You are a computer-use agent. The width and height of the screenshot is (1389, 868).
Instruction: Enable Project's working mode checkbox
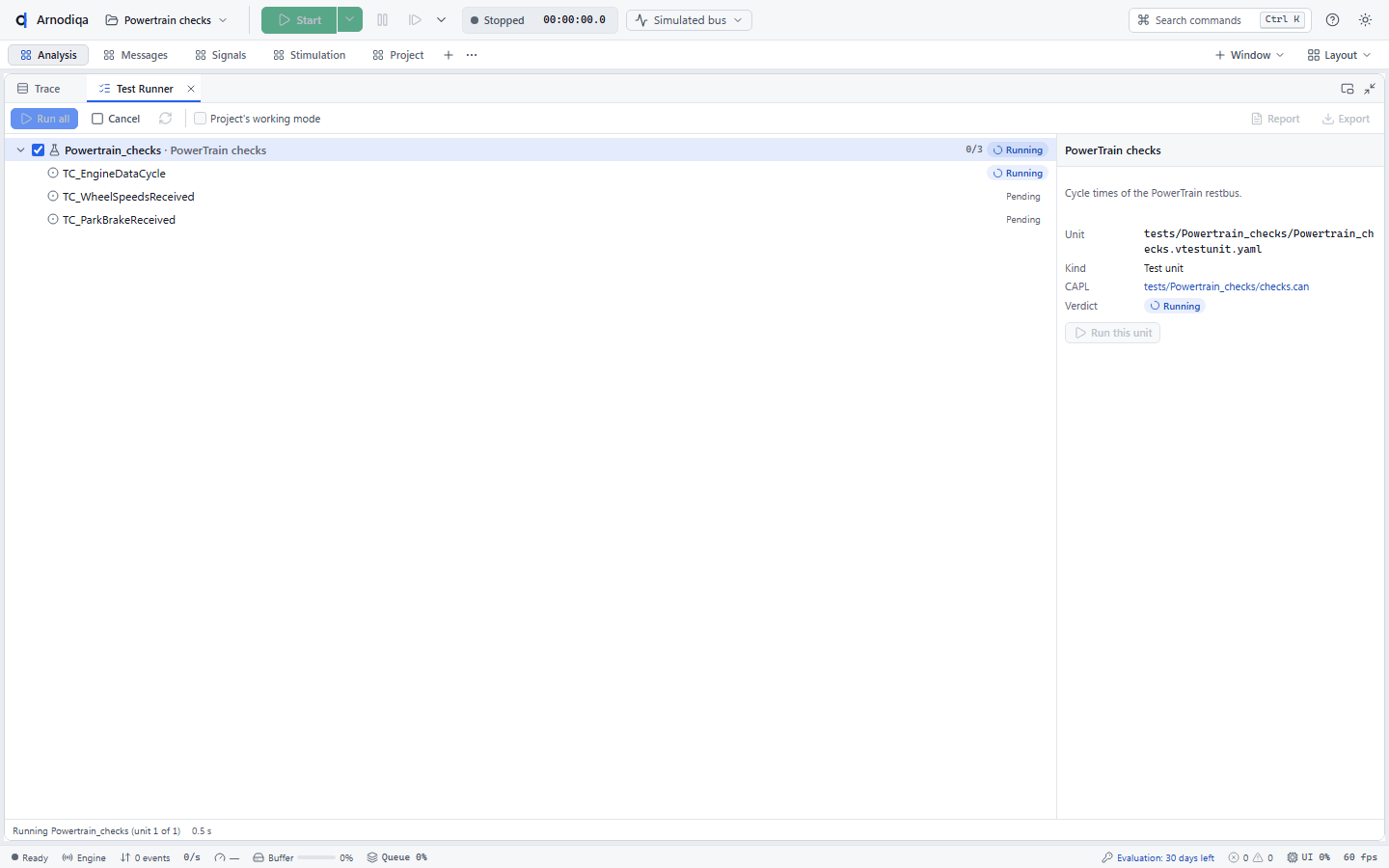200,119
